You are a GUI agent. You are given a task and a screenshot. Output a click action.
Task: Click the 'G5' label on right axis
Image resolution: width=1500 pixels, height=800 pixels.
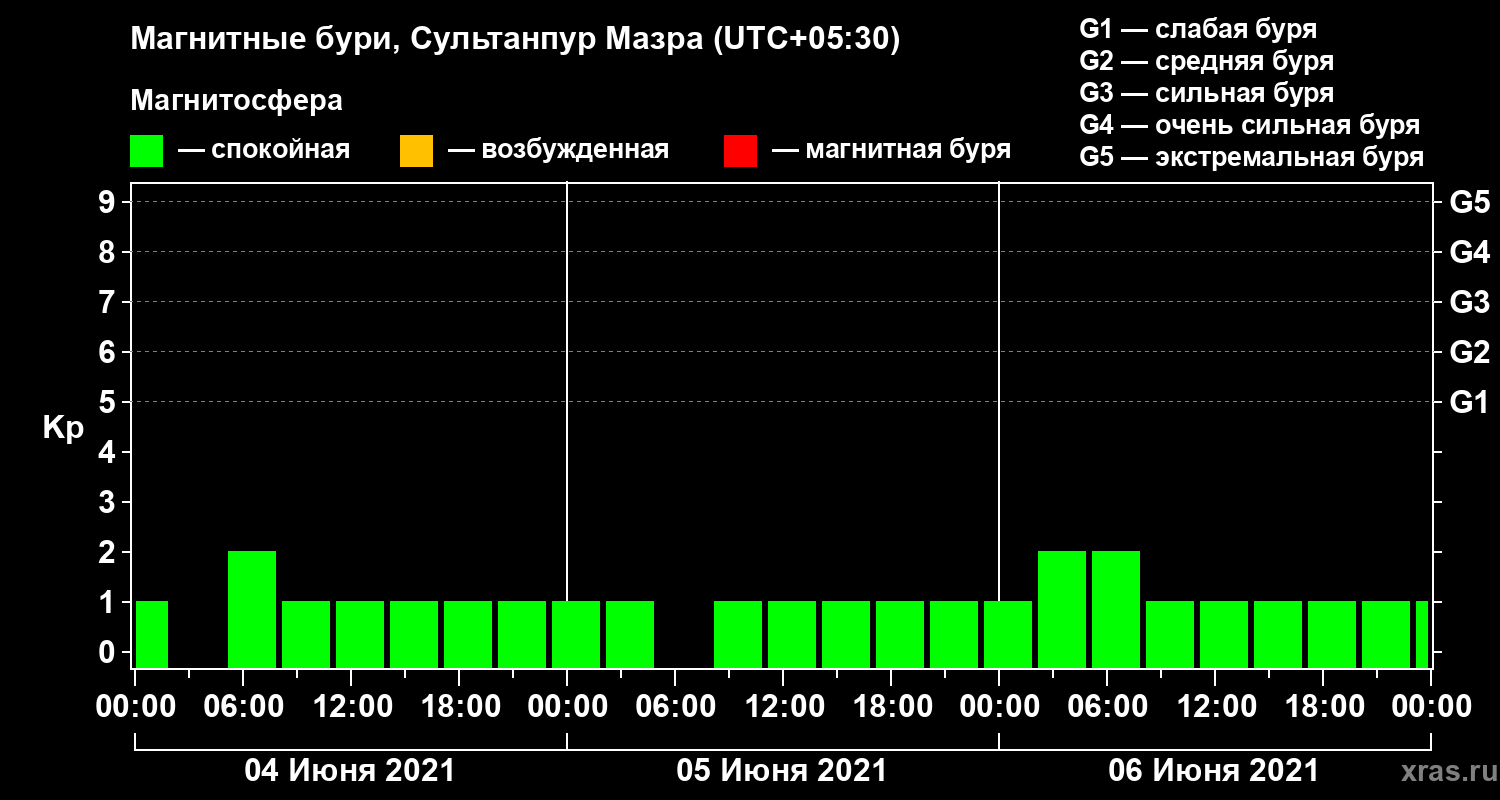click(1469, 202)
